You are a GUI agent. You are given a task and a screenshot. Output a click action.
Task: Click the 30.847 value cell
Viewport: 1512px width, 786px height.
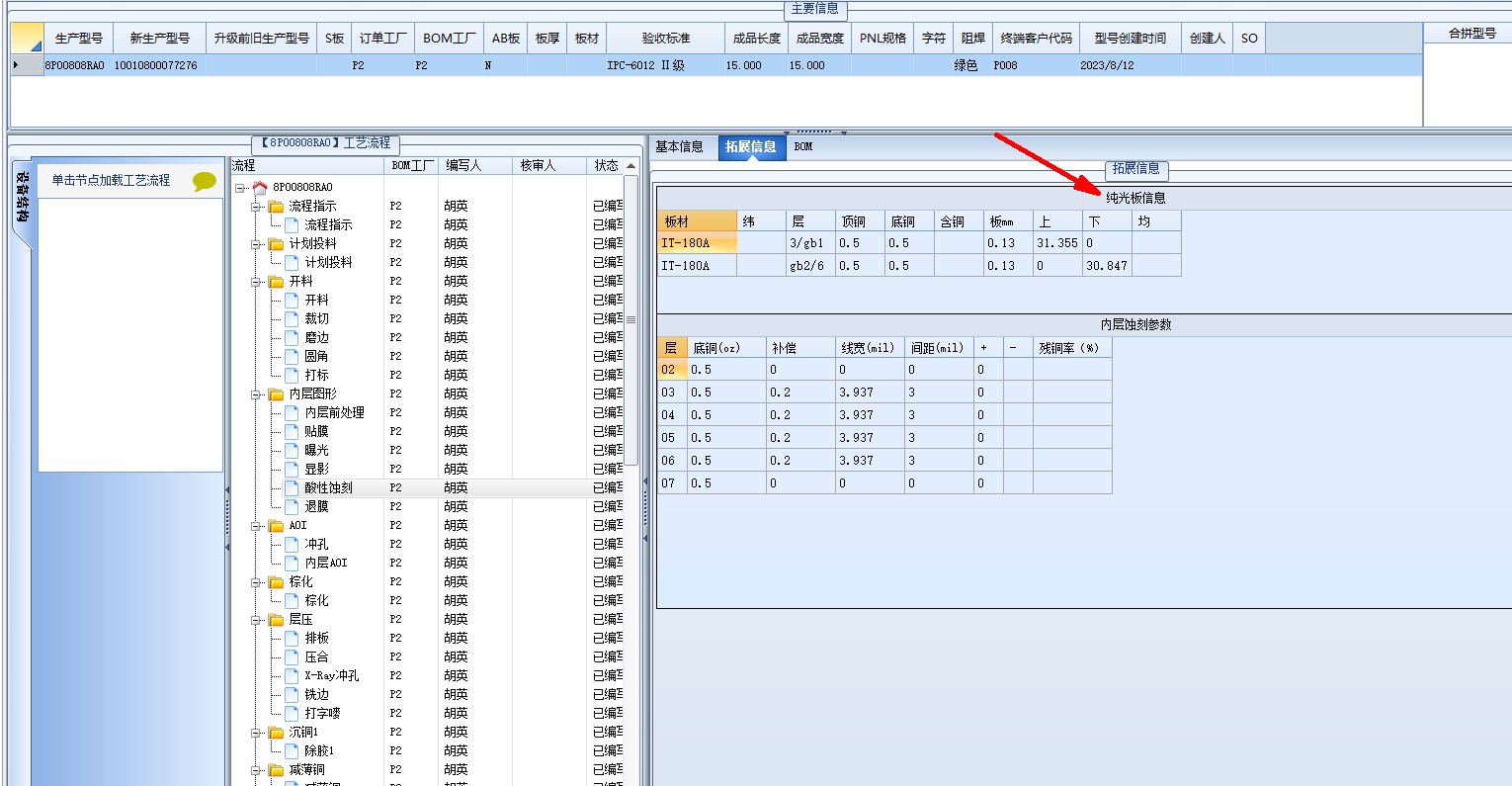pos(1107,266)
